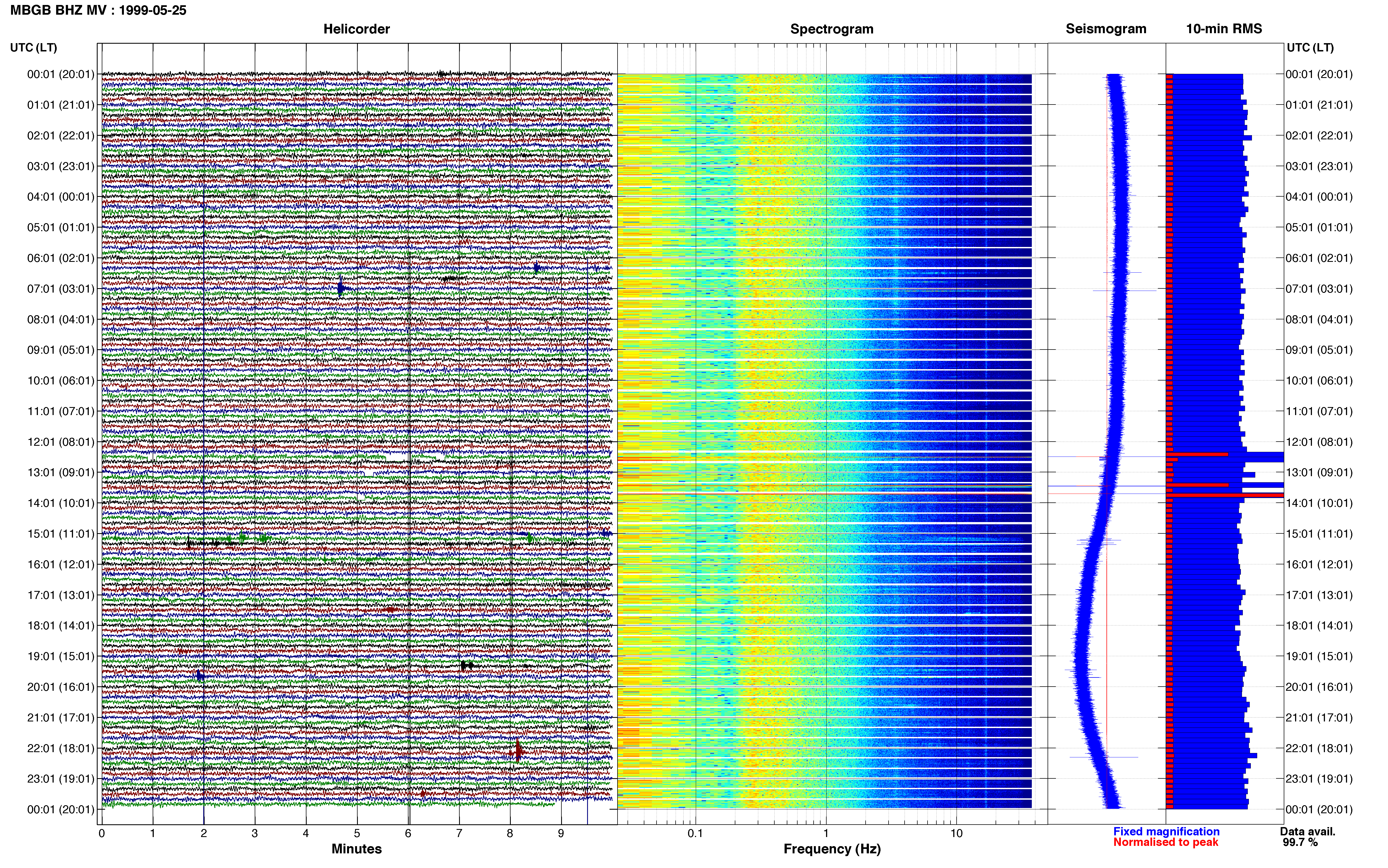
Task: Click the left time label 11:01 (07:01)
Action: (60, 411)
